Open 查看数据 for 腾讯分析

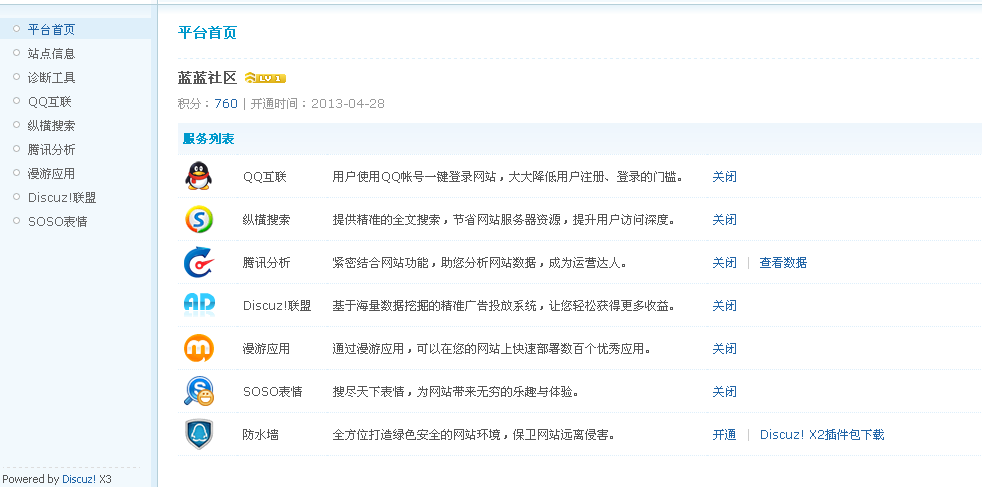(783, 263)
